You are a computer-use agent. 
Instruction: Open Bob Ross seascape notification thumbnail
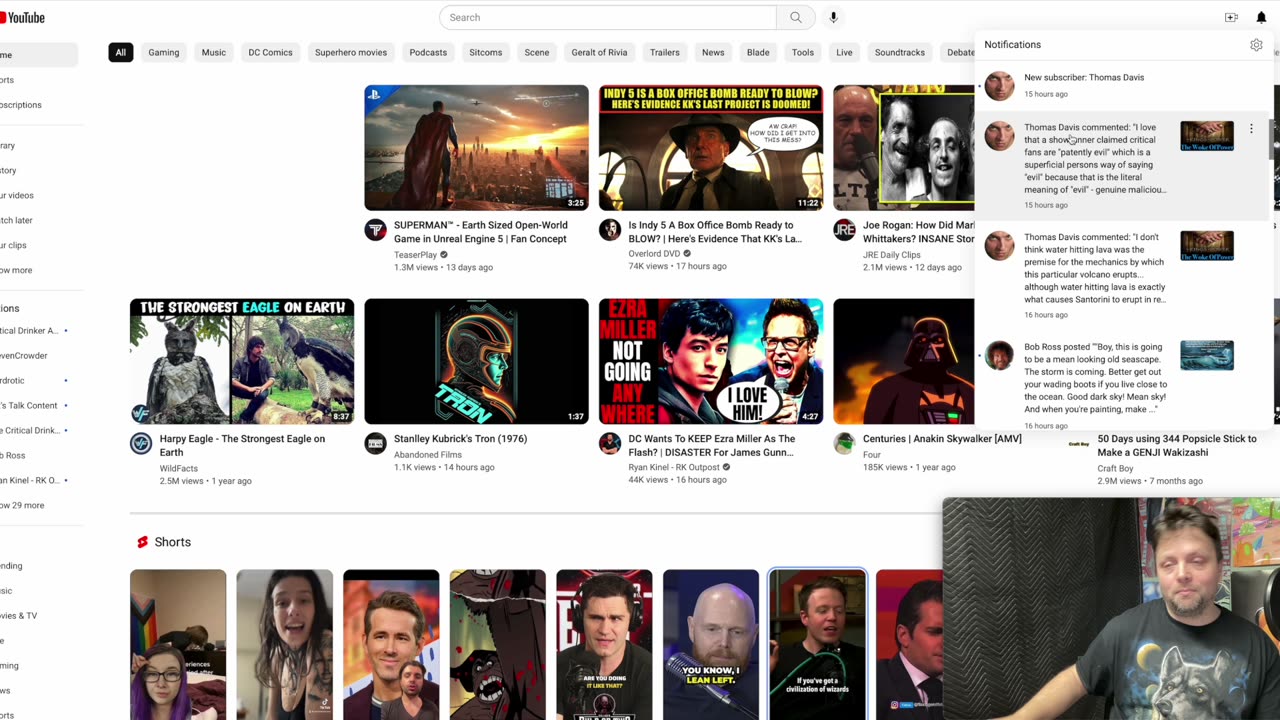pyautogui.click(x=1207, y=355)
